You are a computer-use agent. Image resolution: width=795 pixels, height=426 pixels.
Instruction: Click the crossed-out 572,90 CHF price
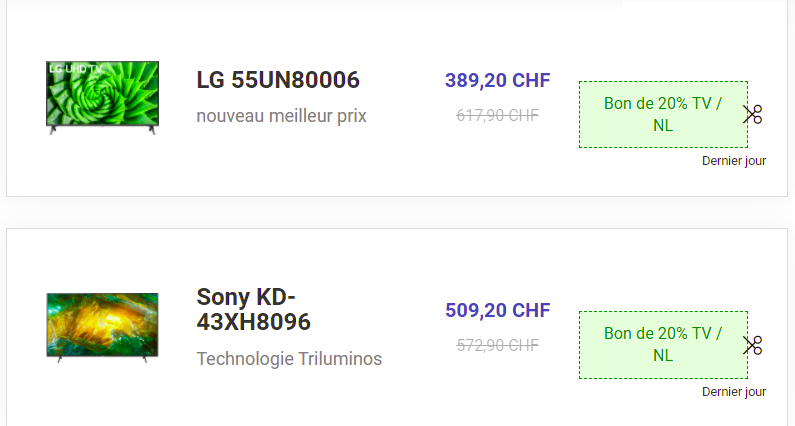(497, 345)
